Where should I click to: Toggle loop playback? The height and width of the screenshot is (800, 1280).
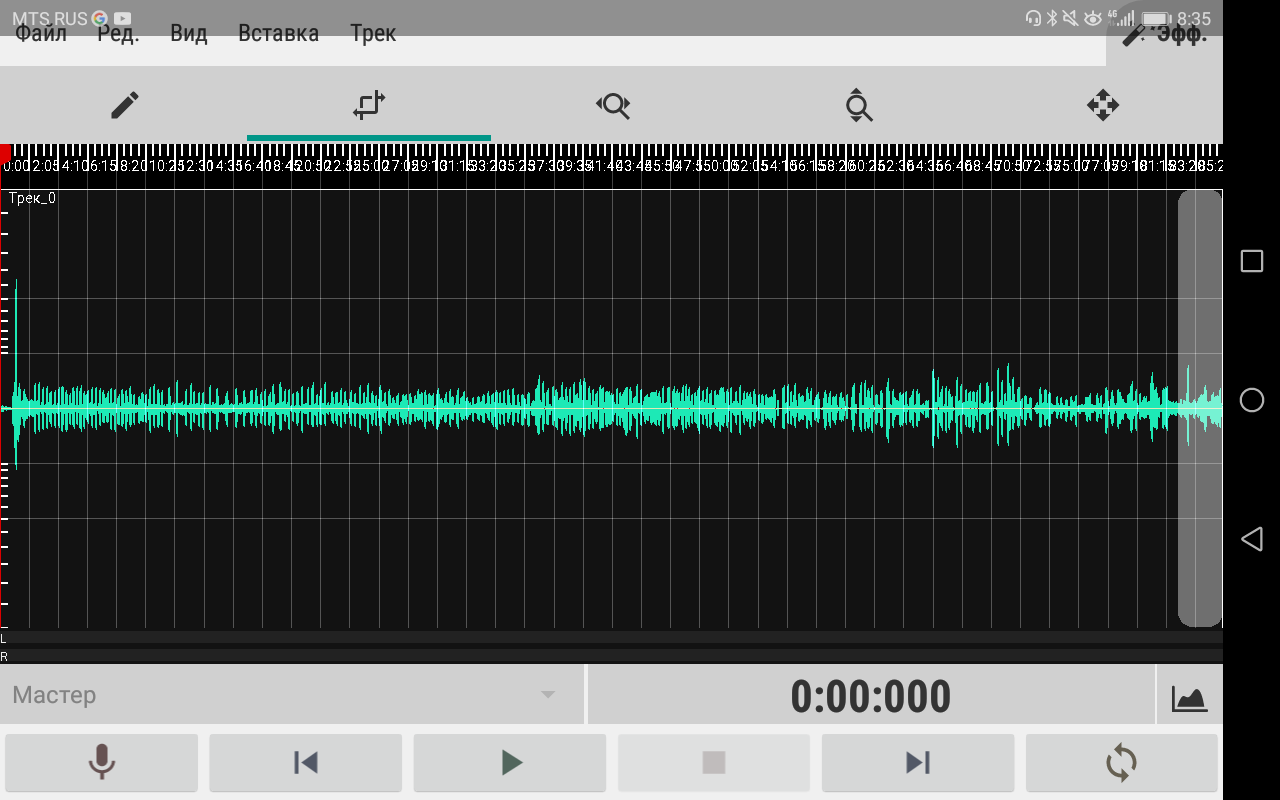click(1122, 763)
